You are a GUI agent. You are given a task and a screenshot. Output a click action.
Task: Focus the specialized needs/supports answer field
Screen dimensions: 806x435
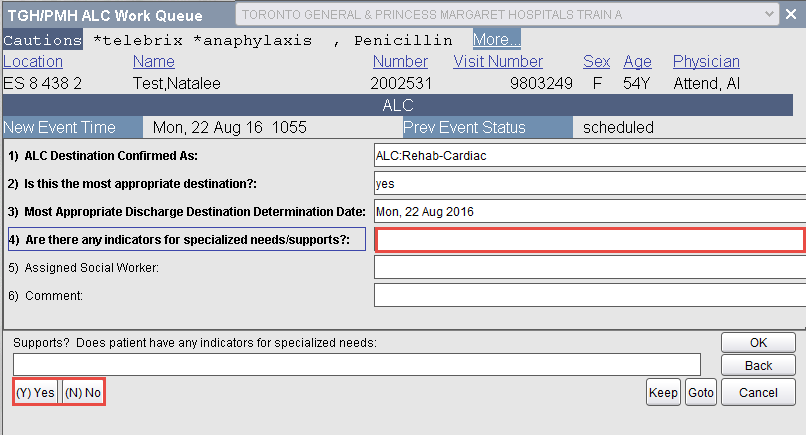589,240
